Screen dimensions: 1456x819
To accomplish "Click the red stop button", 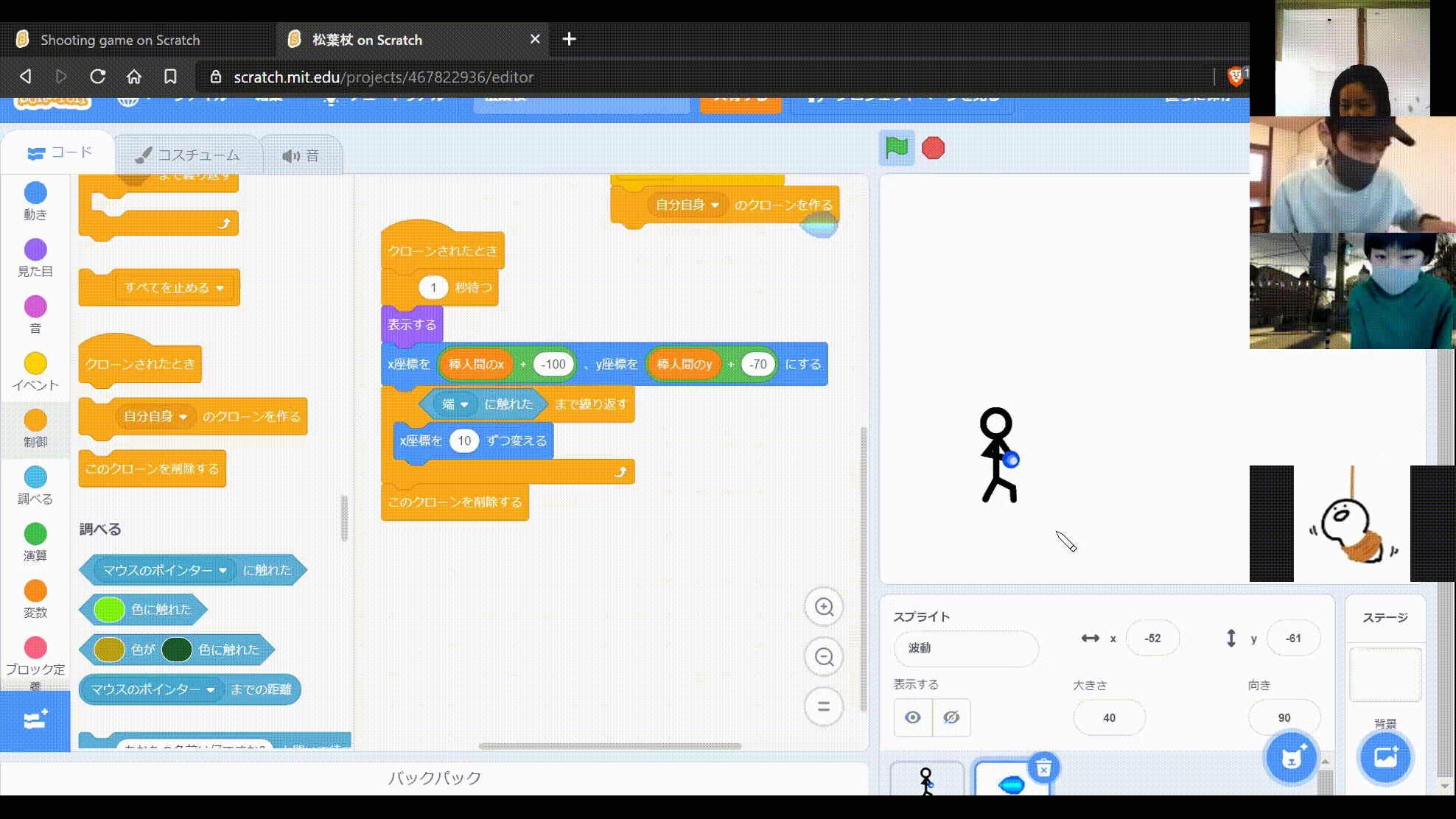I will 933,147.
